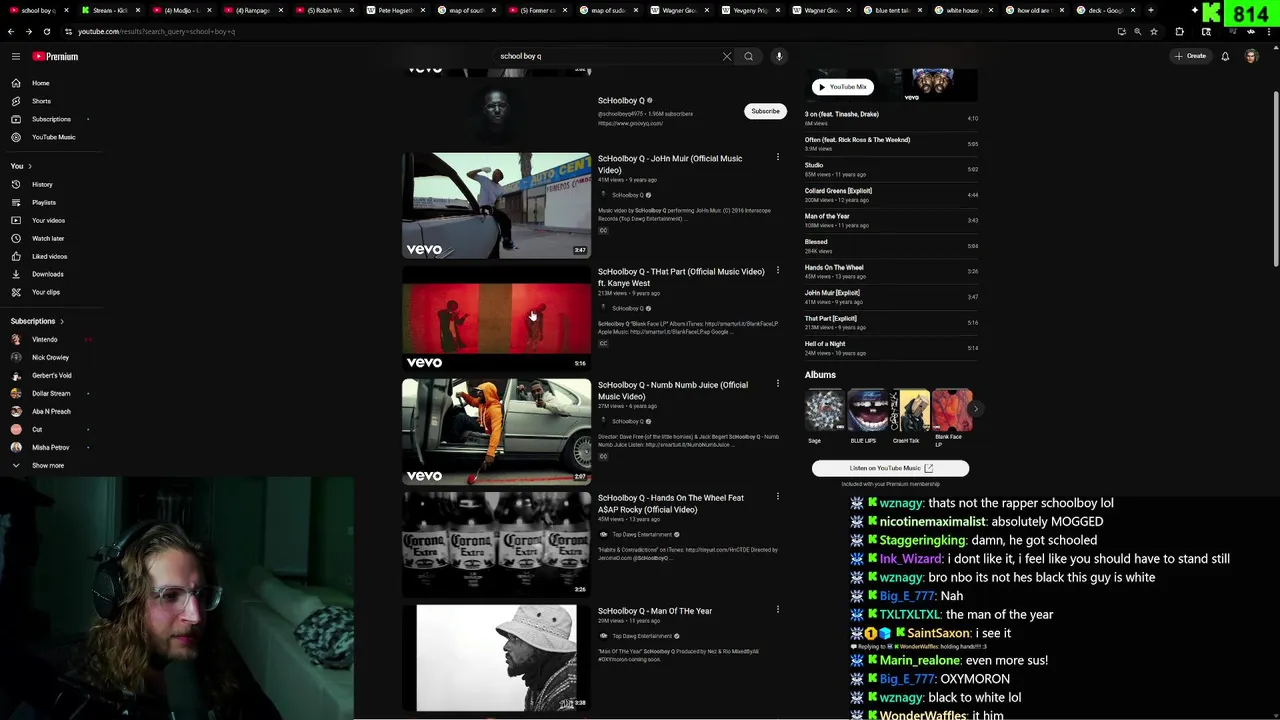Switch to the Yevgeny Prigozhin browser tab
The image size is (1280, 720).
click(x=750, y=10)
